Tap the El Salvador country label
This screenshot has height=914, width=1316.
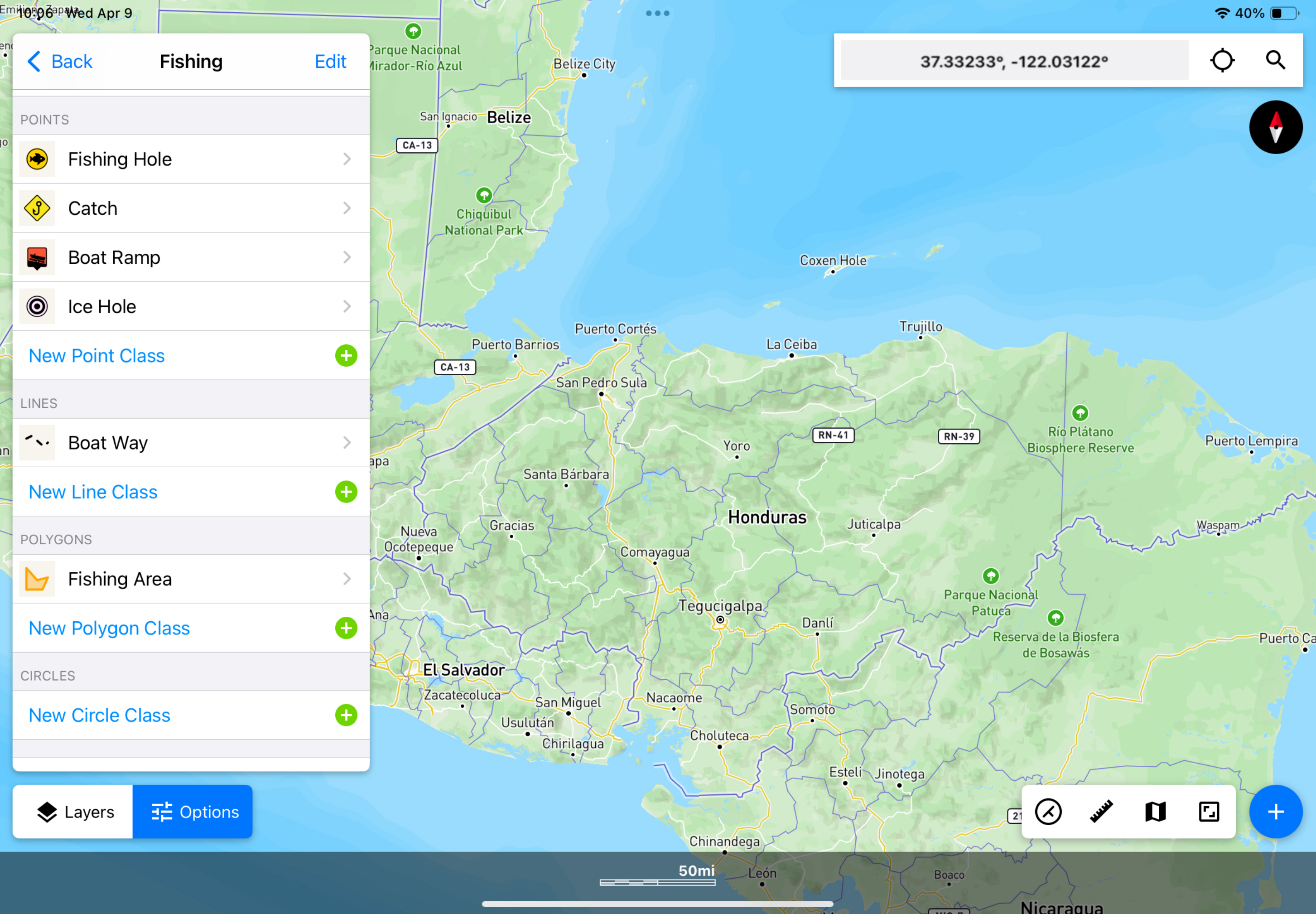(464, 670)
